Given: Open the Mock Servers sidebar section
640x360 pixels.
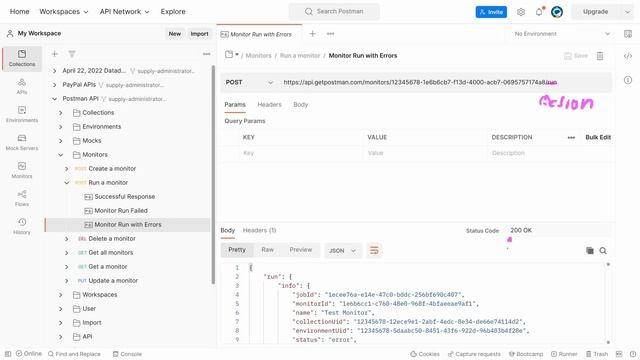Looking at the screenshot, I should pos(22,142).
